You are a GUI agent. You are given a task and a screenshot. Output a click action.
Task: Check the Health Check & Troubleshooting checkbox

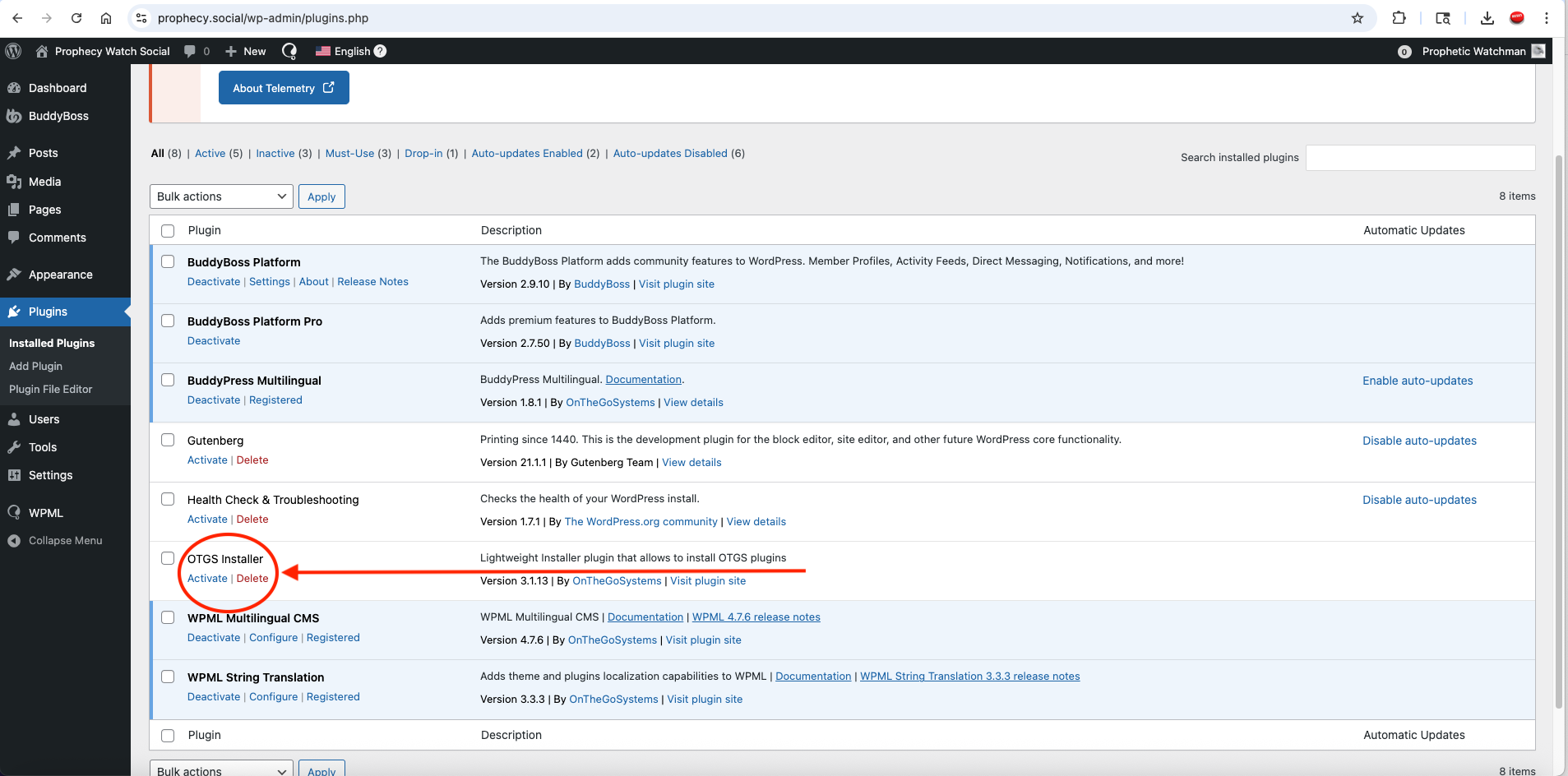(168, 499)
